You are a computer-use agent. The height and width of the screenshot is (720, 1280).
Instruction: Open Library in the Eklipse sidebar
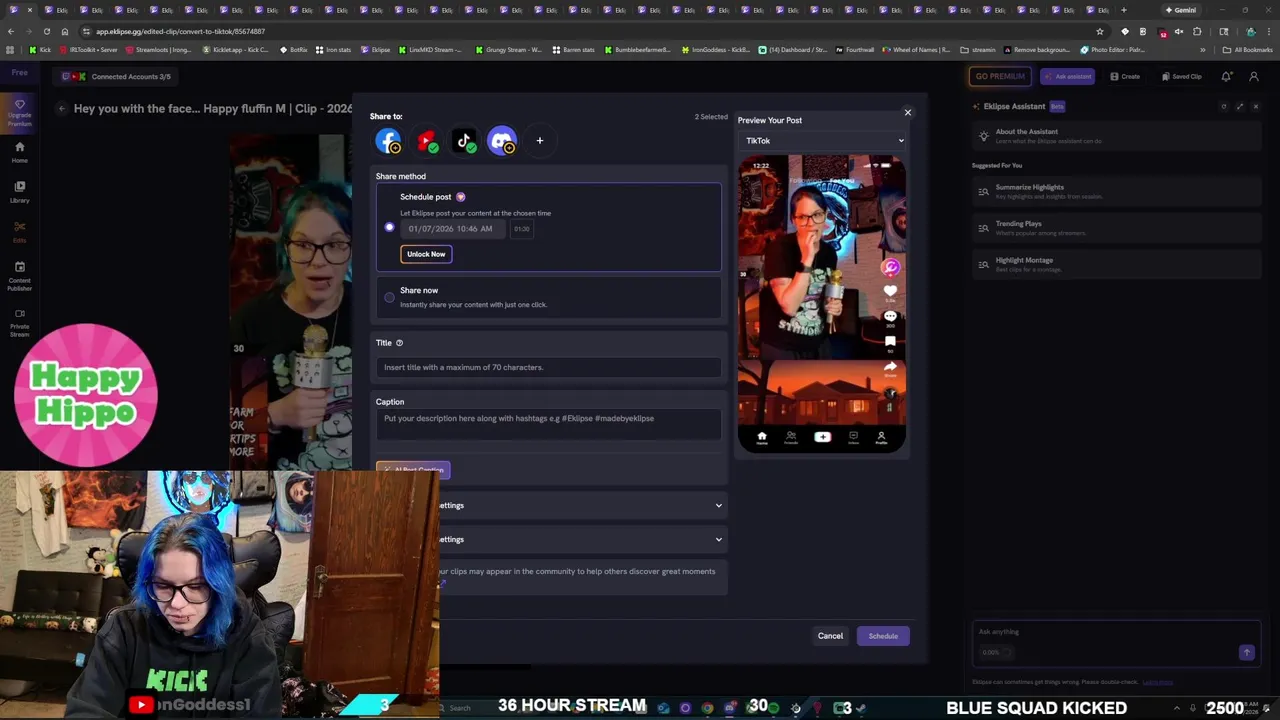[19, 192]
